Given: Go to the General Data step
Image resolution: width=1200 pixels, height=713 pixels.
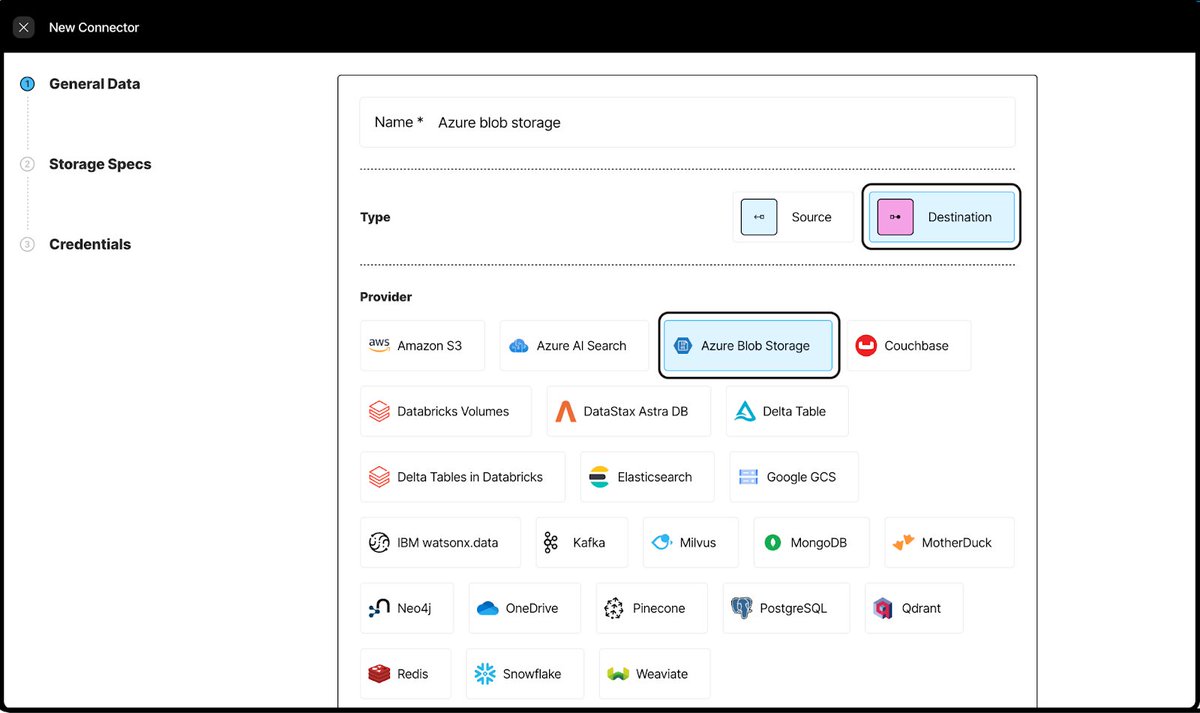Looking at the screenshot, I should point(95,84).
